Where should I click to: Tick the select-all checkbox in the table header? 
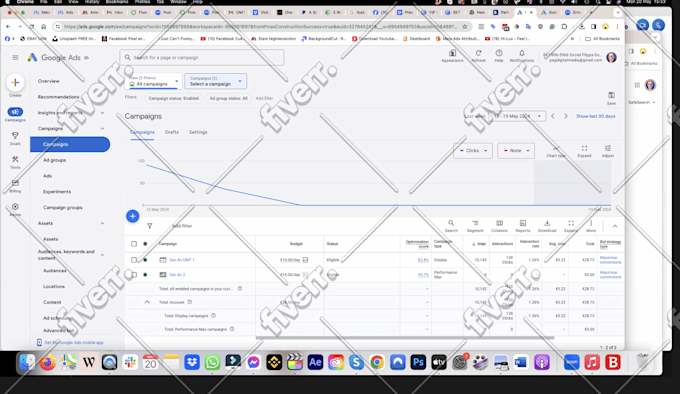click(x=134, y=244)
